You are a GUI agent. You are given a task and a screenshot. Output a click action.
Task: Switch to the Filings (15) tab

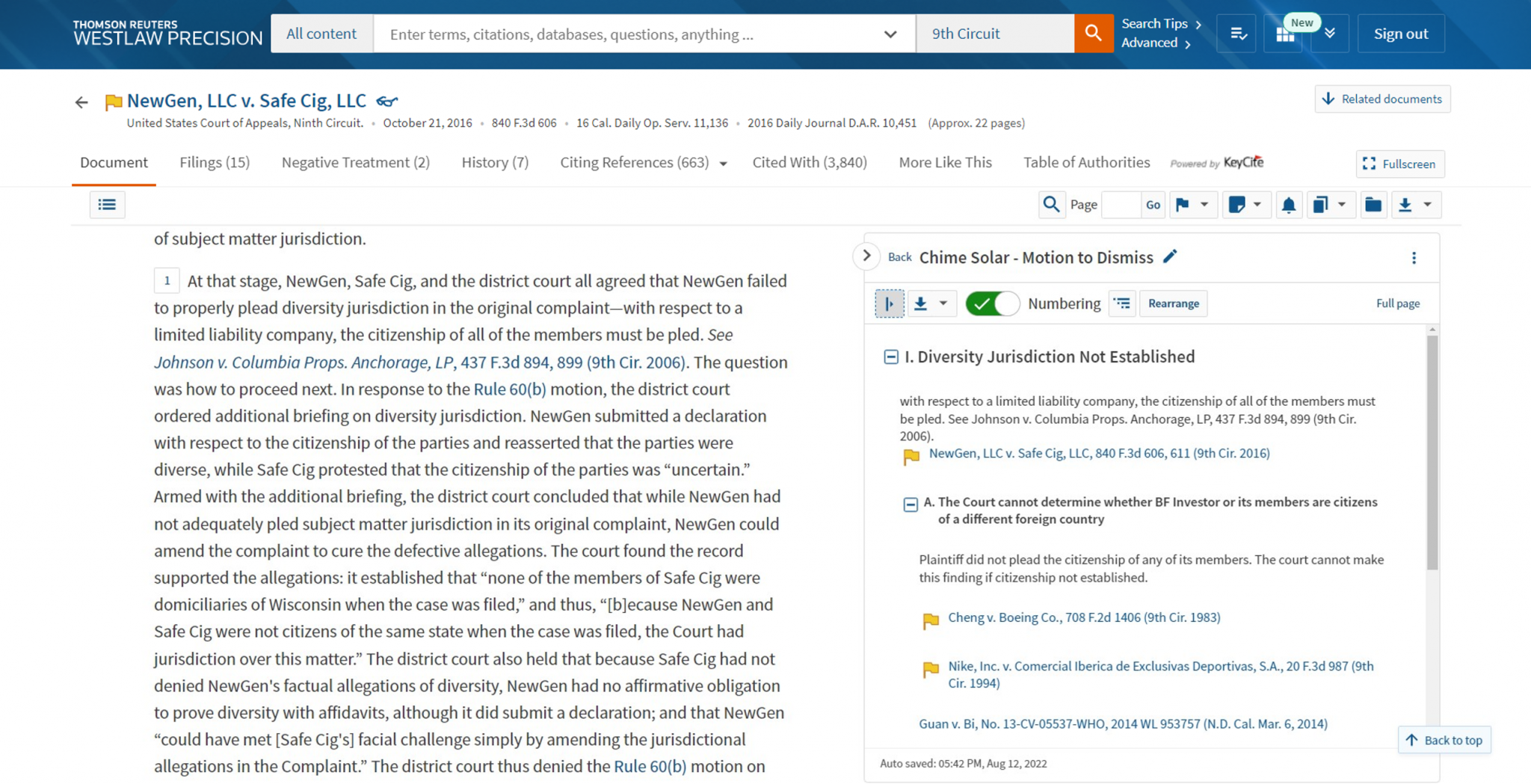click(214, 162)
